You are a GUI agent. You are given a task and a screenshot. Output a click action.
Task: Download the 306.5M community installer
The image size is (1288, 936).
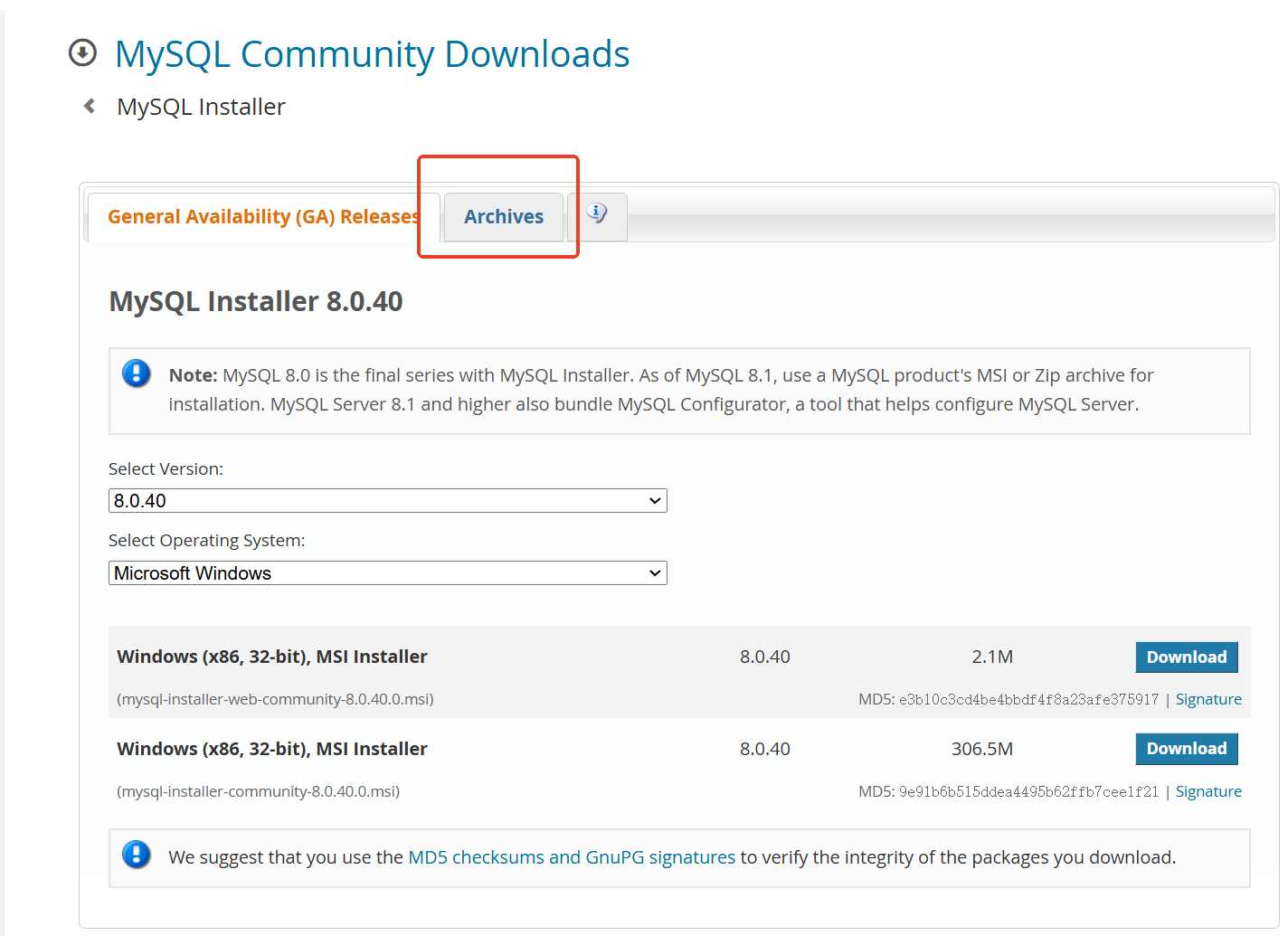[1187, 749]
